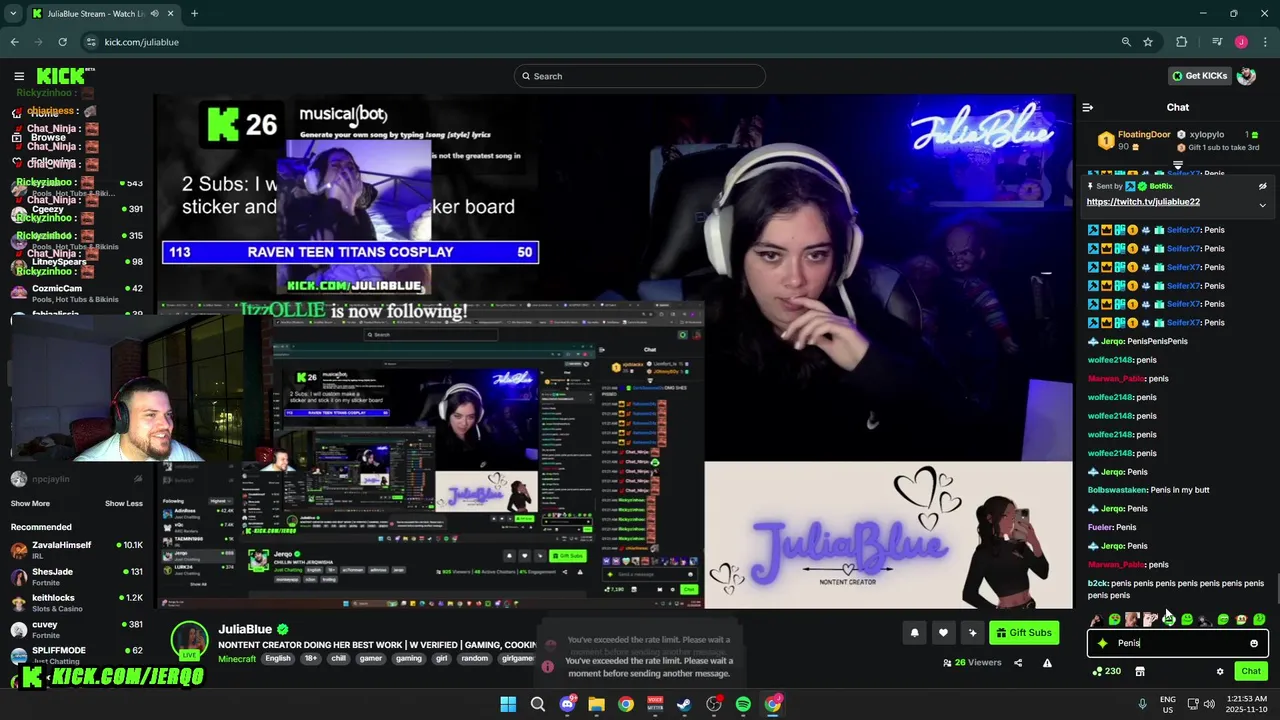Expand the pinned message chevron
The image size is (1280, 720).
point(1262,205)
